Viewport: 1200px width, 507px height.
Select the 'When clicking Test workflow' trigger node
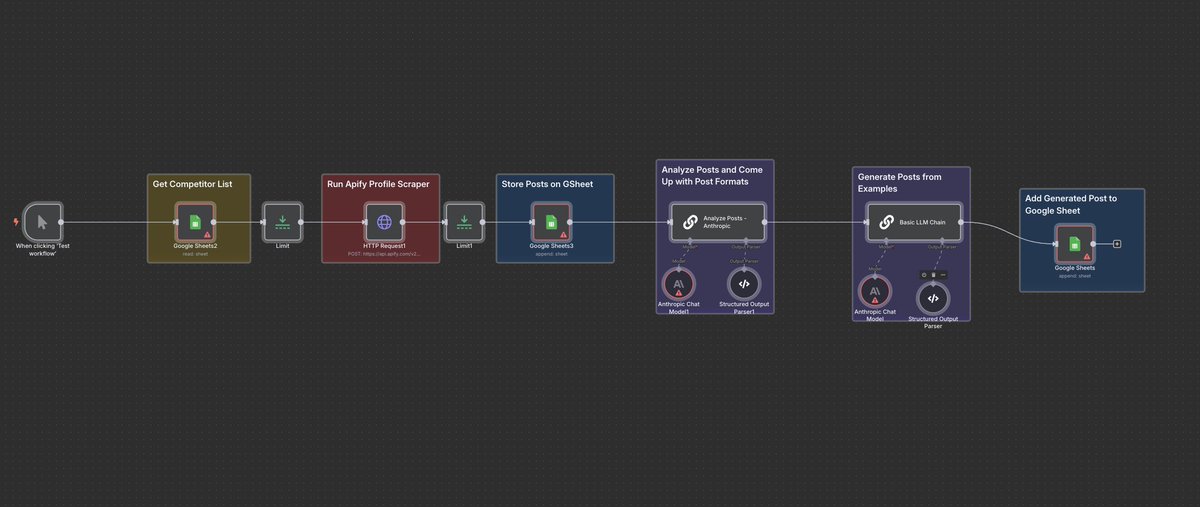pos(42,222)
